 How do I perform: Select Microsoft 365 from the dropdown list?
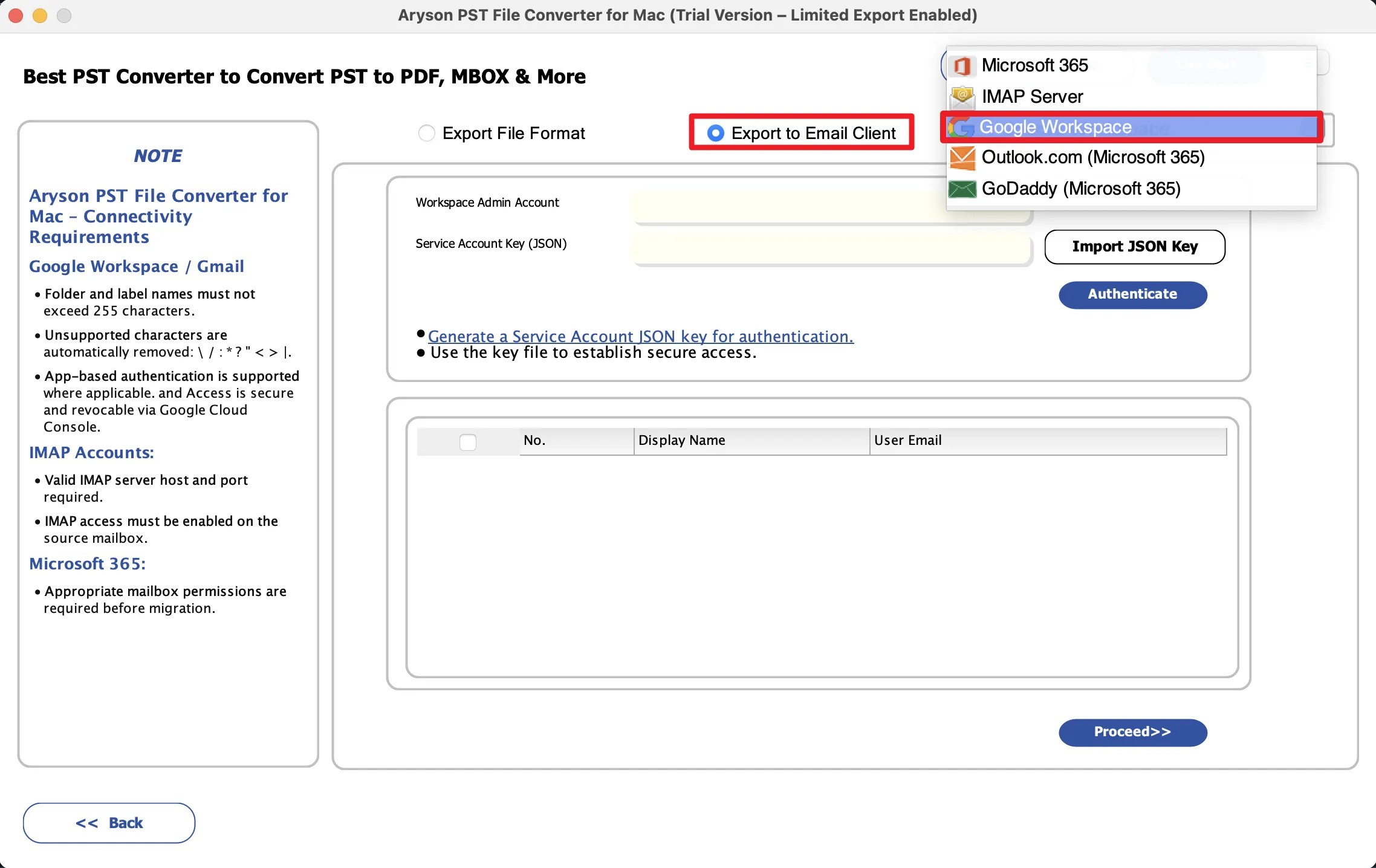coord(1131,65)
